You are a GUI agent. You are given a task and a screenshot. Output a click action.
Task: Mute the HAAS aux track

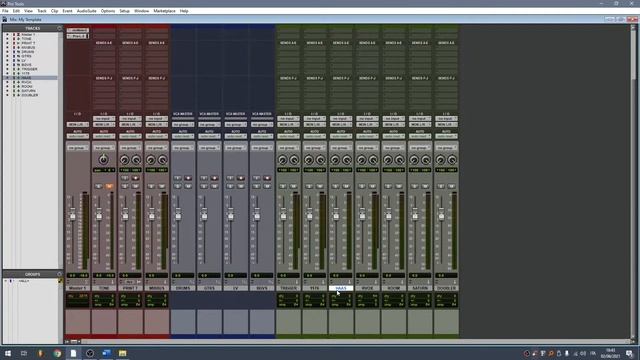tap(346, 186)
